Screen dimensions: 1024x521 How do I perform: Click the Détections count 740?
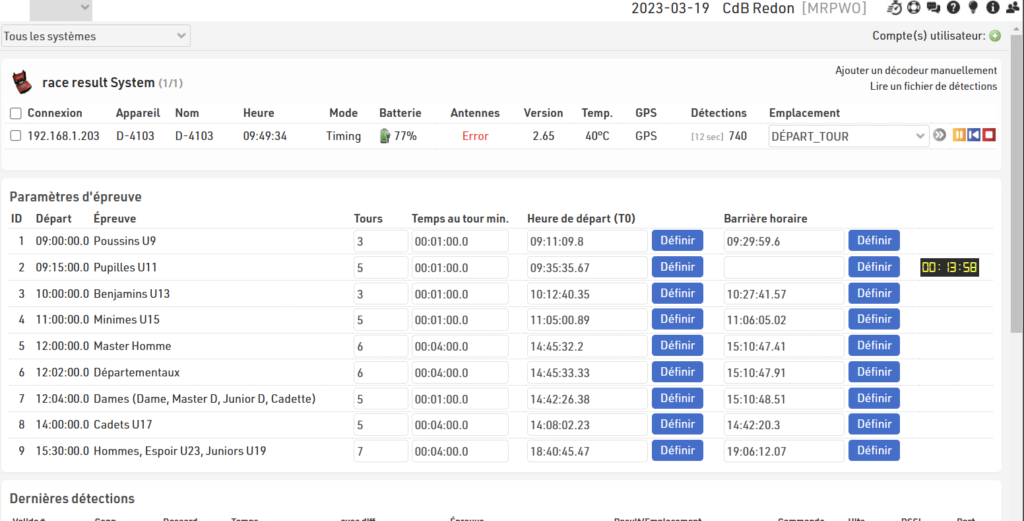click(x=737, y=136)
